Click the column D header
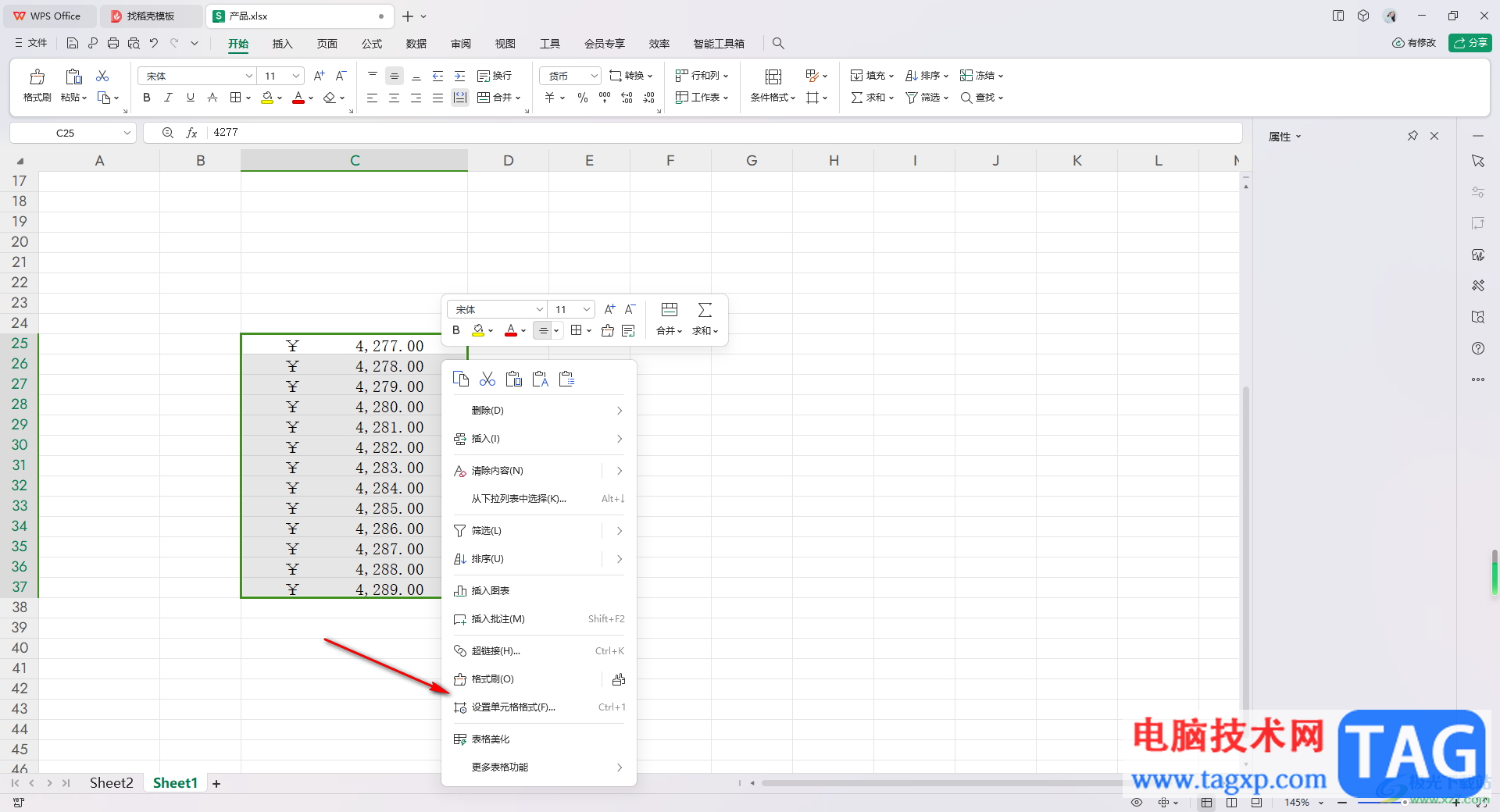This screenshot has height=812, width=1500. tap(509, 161)
